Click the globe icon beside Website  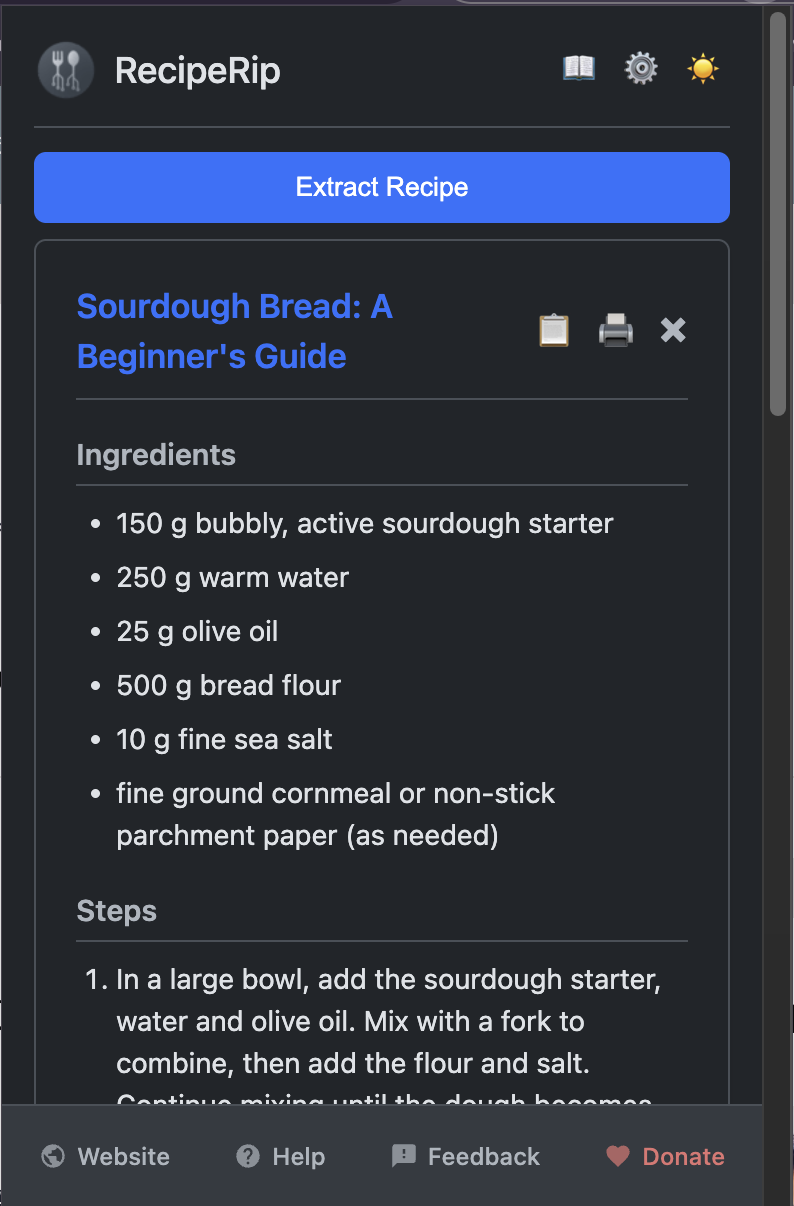click(53, 1157)
